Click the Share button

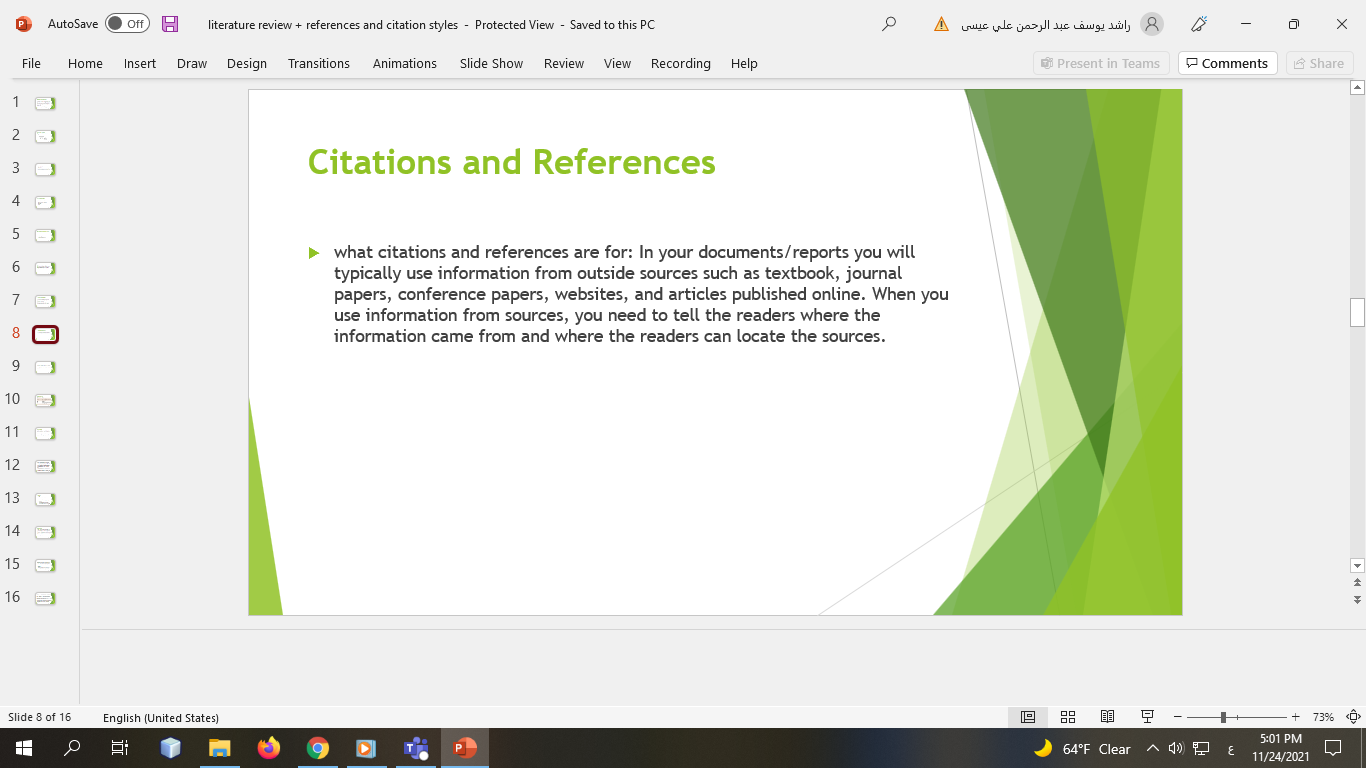tap(1319, 63)
